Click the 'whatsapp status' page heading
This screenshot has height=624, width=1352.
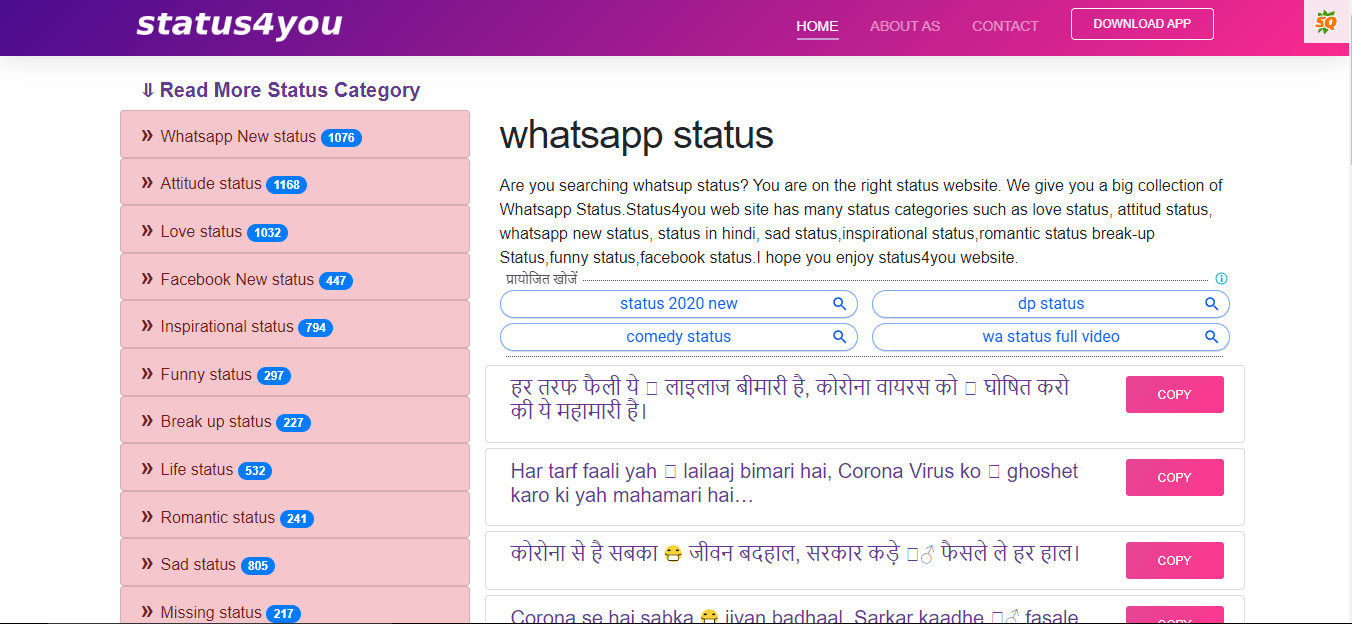coord(636,136)
